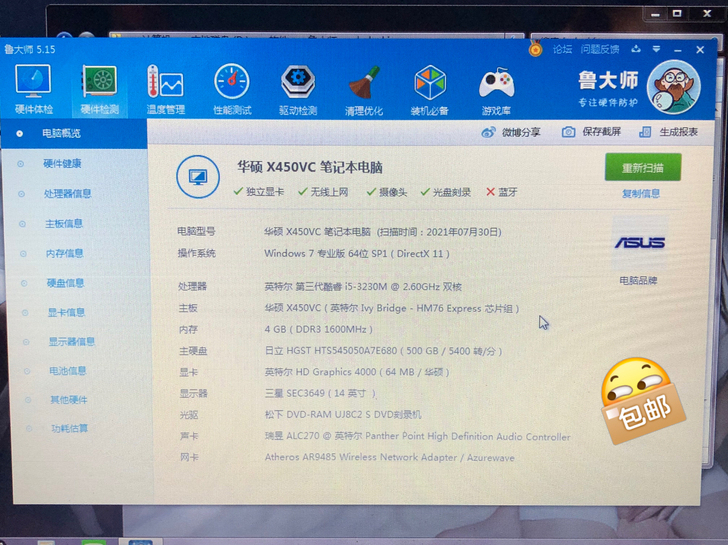Click the 电脑品牌 label under ASUS logo
Image resolution: width=728 pixels, height=545 pixels.
click(638, 280)
